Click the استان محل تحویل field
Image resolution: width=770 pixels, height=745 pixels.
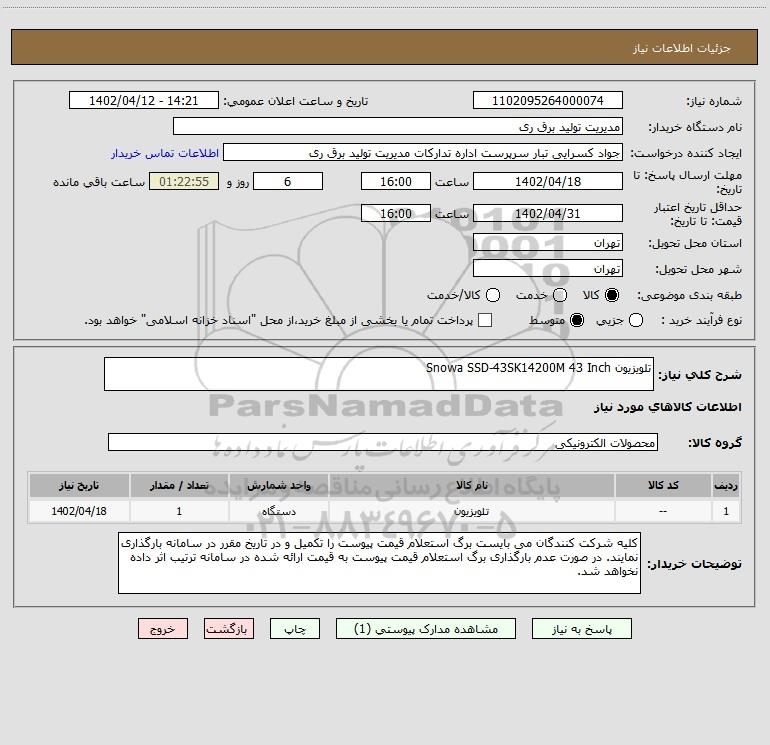click(x=548, y=242)
